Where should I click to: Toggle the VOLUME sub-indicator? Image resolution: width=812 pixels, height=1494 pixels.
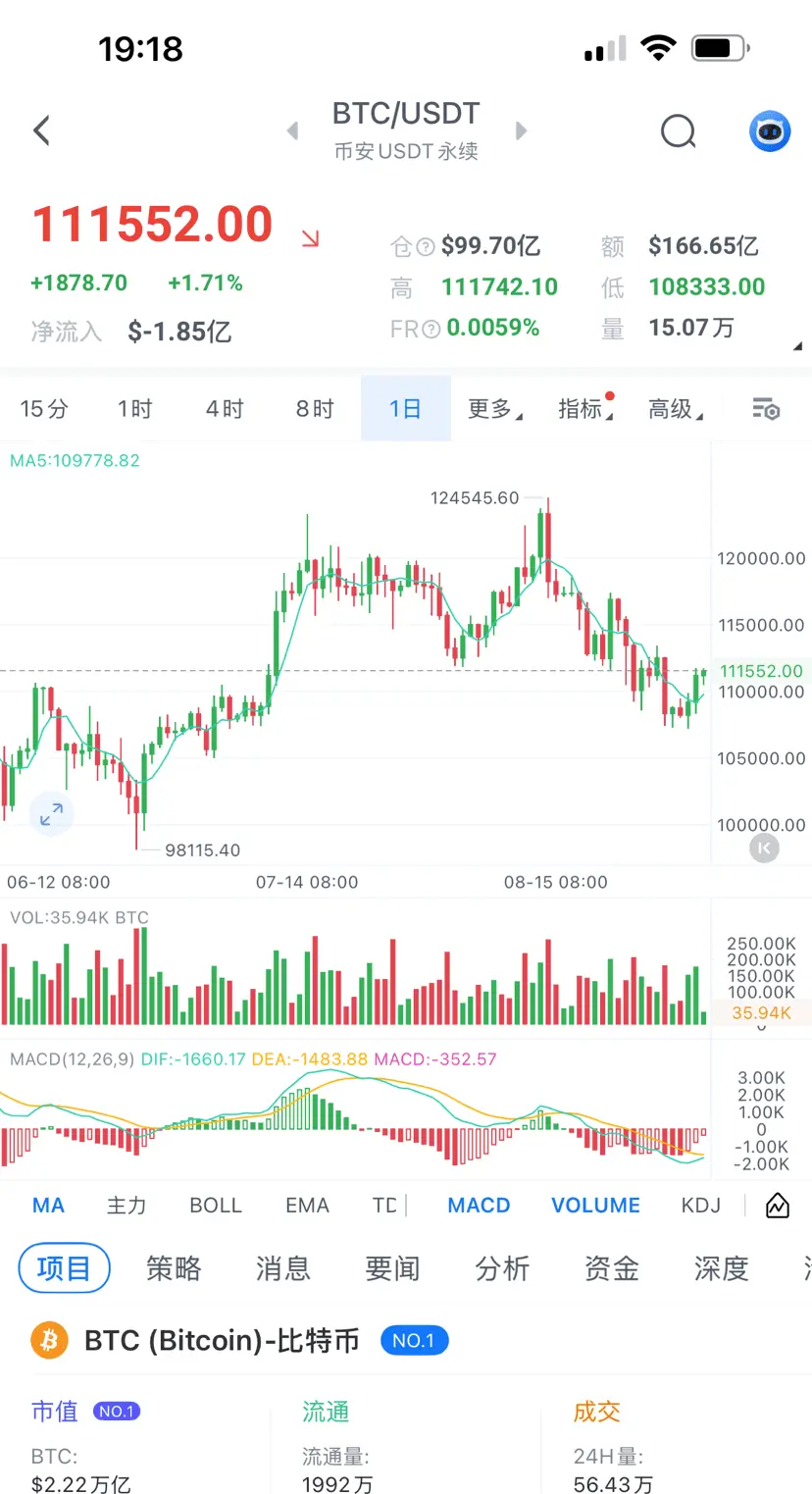595,1206
